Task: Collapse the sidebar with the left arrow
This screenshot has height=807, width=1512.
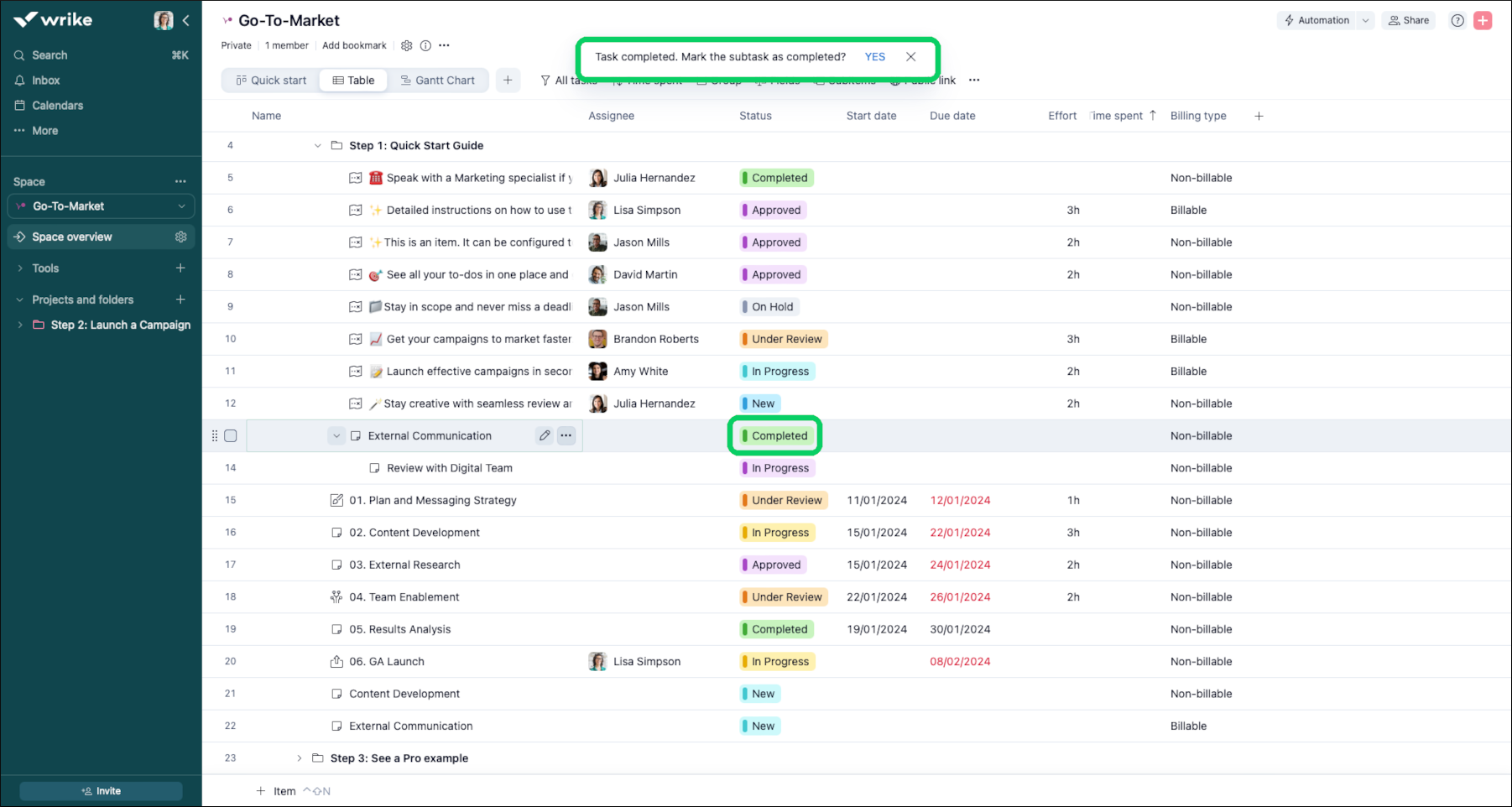Action: click(186, 20)
